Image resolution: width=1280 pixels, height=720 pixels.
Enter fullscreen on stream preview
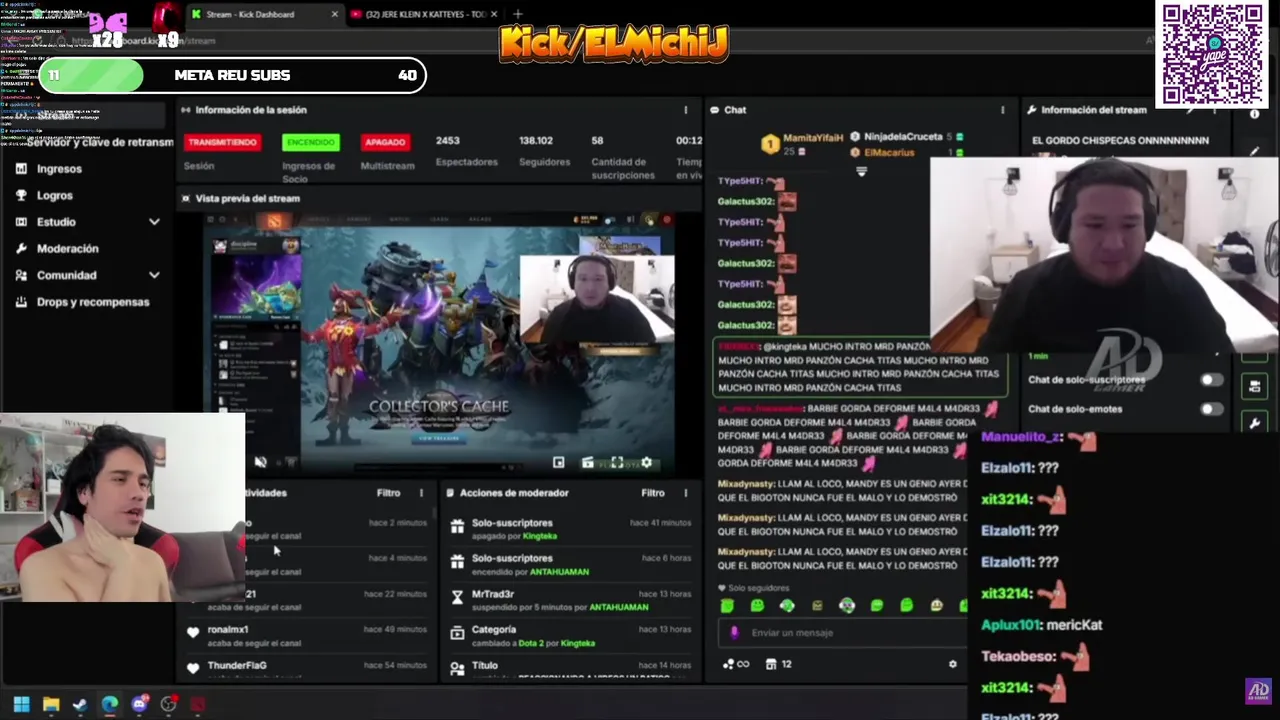[x=617, y=462]
